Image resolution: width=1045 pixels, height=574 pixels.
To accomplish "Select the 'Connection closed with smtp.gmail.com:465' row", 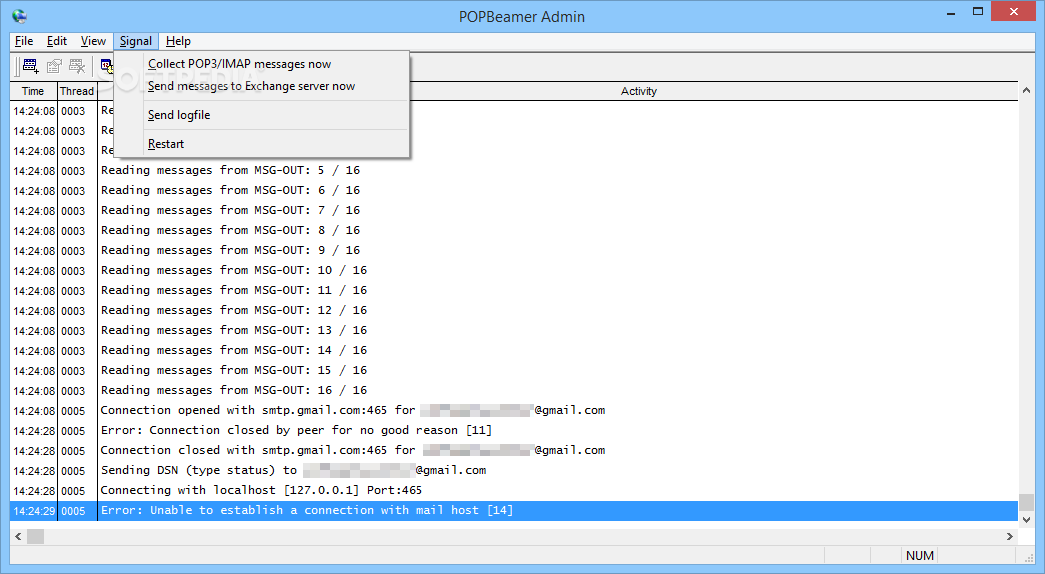I will tap(514, 451).
